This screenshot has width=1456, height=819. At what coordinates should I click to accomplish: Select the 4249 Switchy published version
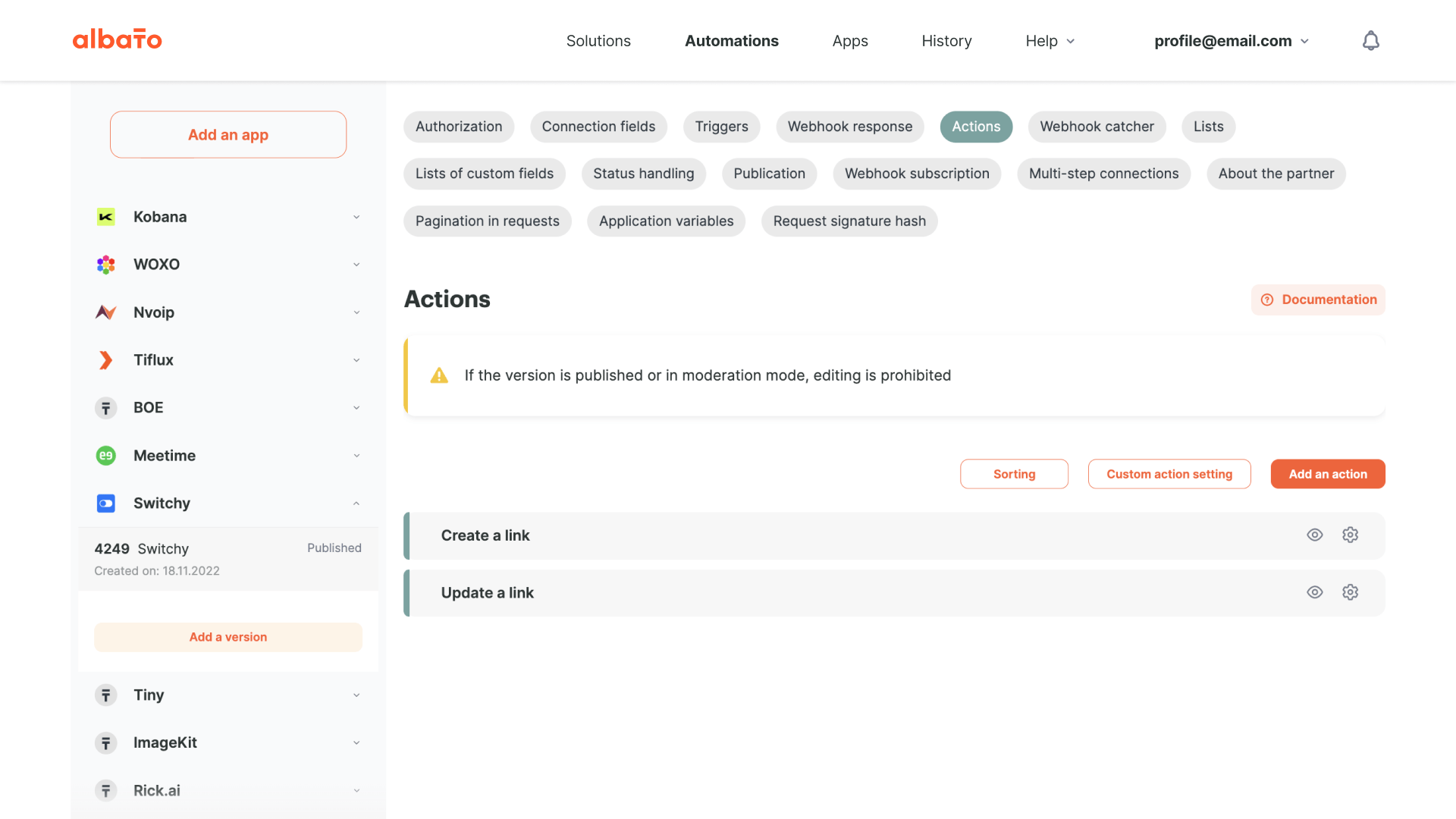click(227, 559)
